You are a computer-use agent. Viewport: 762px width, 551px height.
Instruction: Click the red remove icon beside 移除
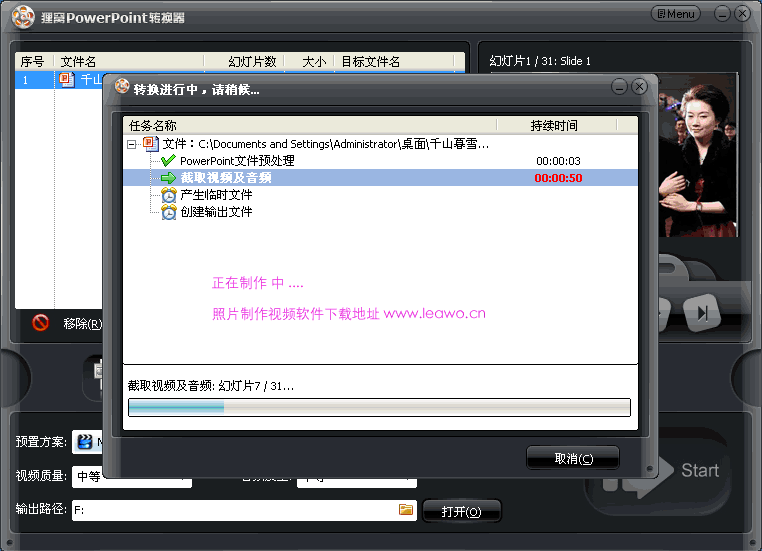click(x=40, y=323)
